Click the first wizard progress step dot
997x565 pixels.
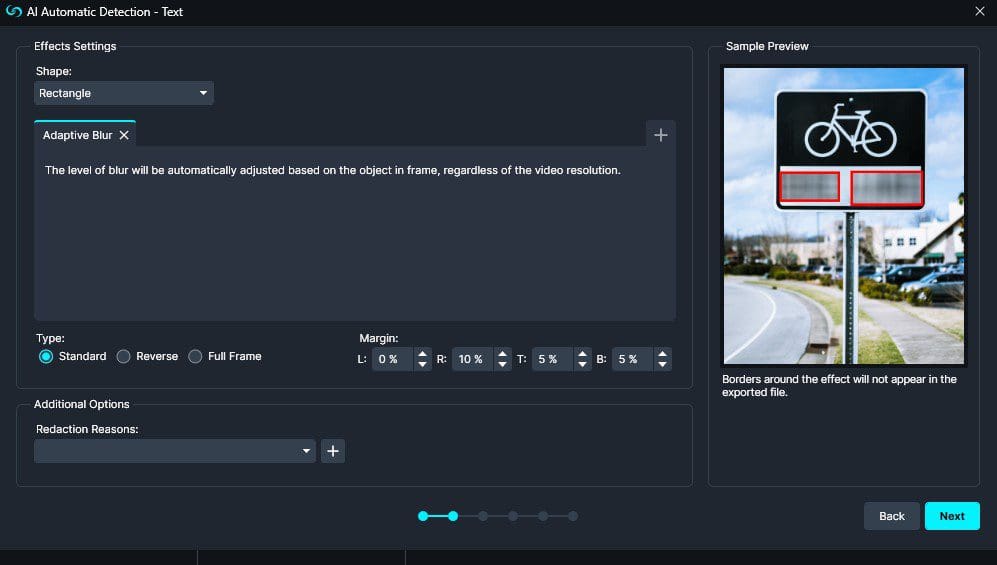pyautogui.click(x=423, y=516)
